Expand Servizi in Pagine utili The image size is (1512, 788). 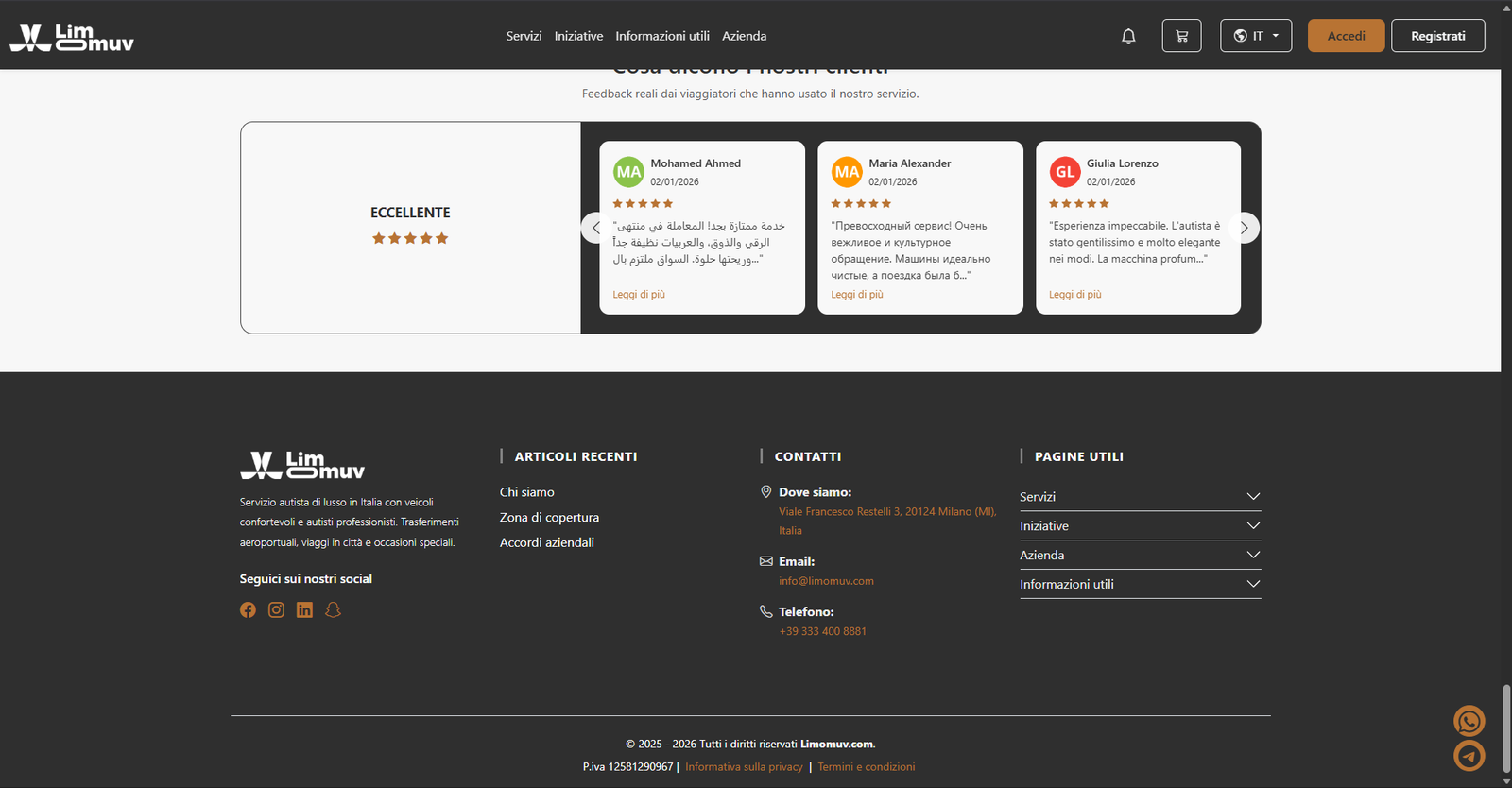point(1140,497)
